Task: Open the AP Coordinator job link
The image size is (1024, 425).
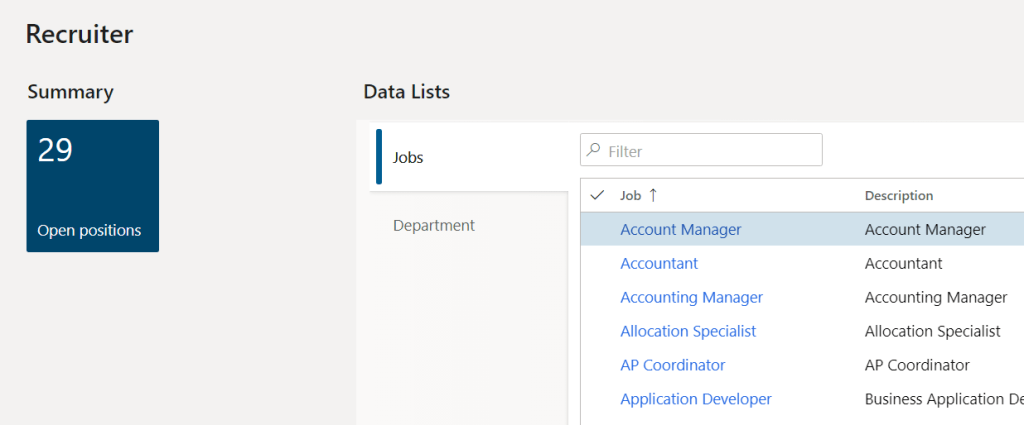Action: click(672, 365)
